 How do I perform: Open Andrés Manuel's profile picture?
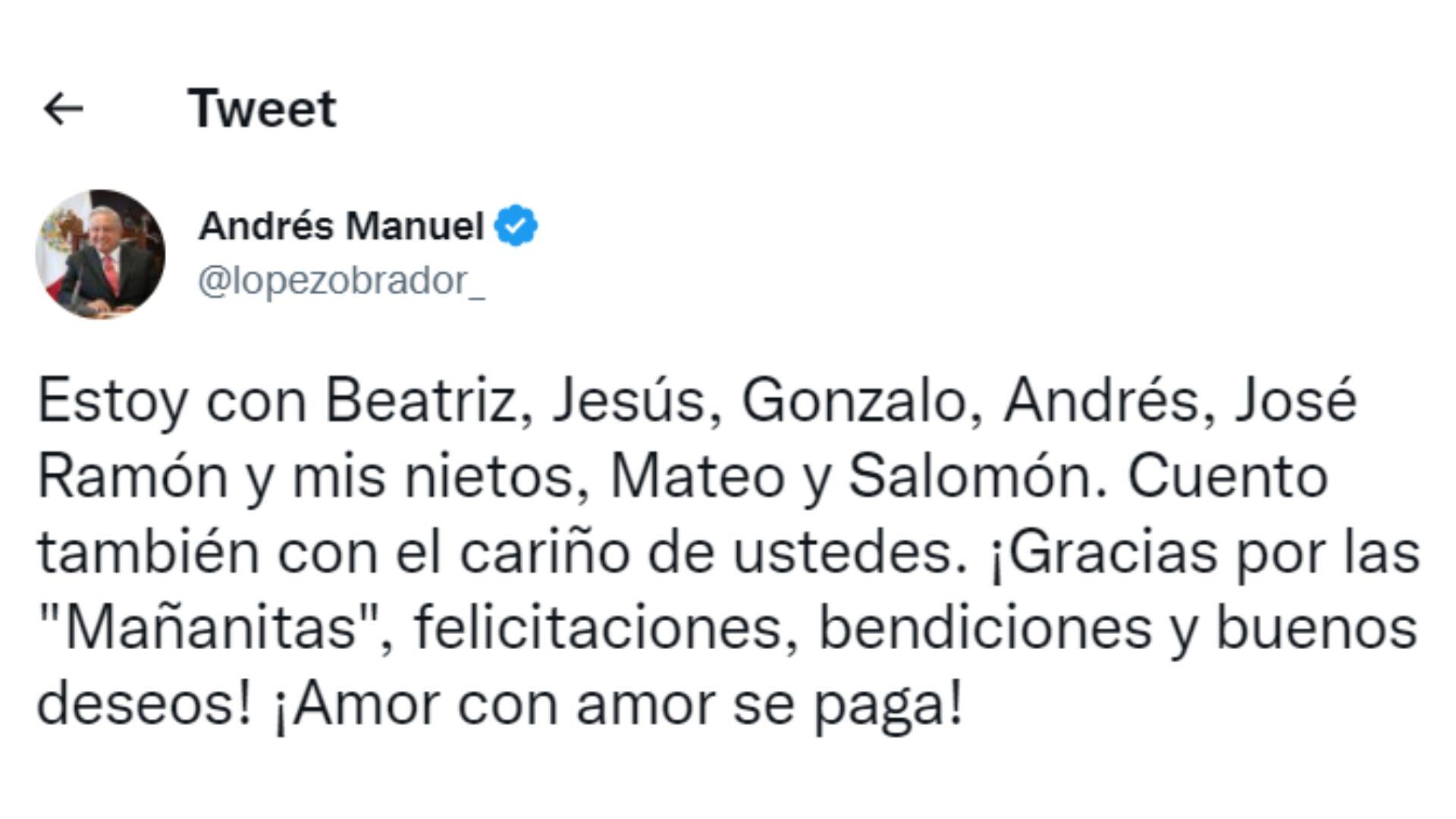[x=100, y=255]
